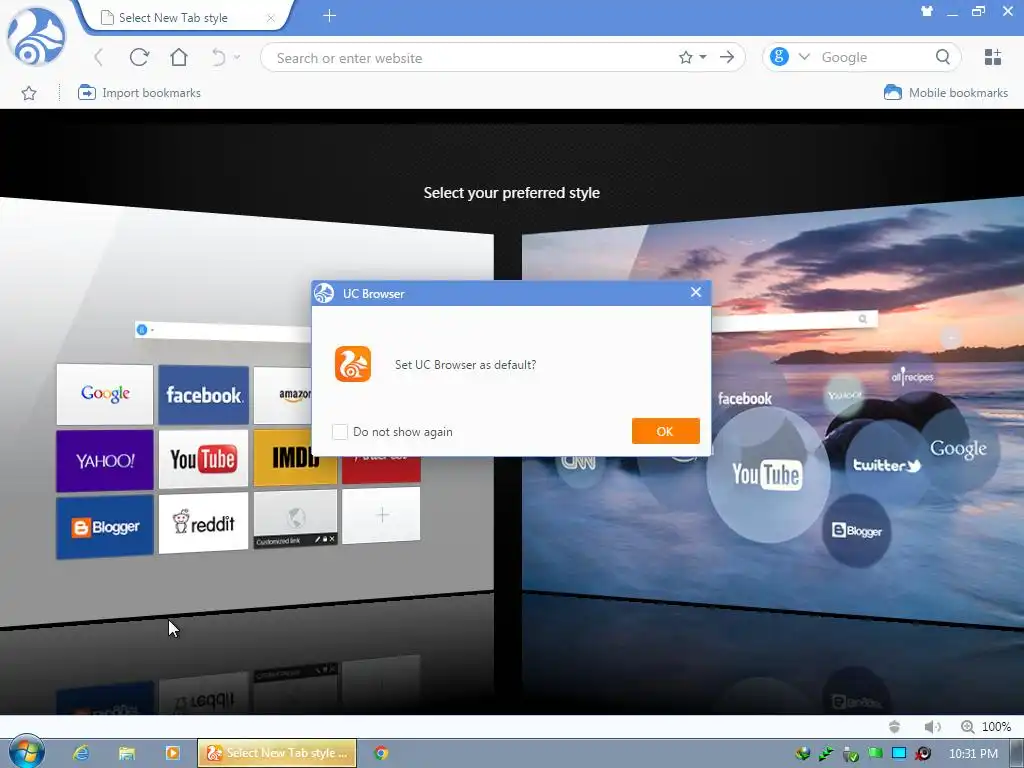
Task: Click the facebook tile in grid preview
Action: click(204, 395)
